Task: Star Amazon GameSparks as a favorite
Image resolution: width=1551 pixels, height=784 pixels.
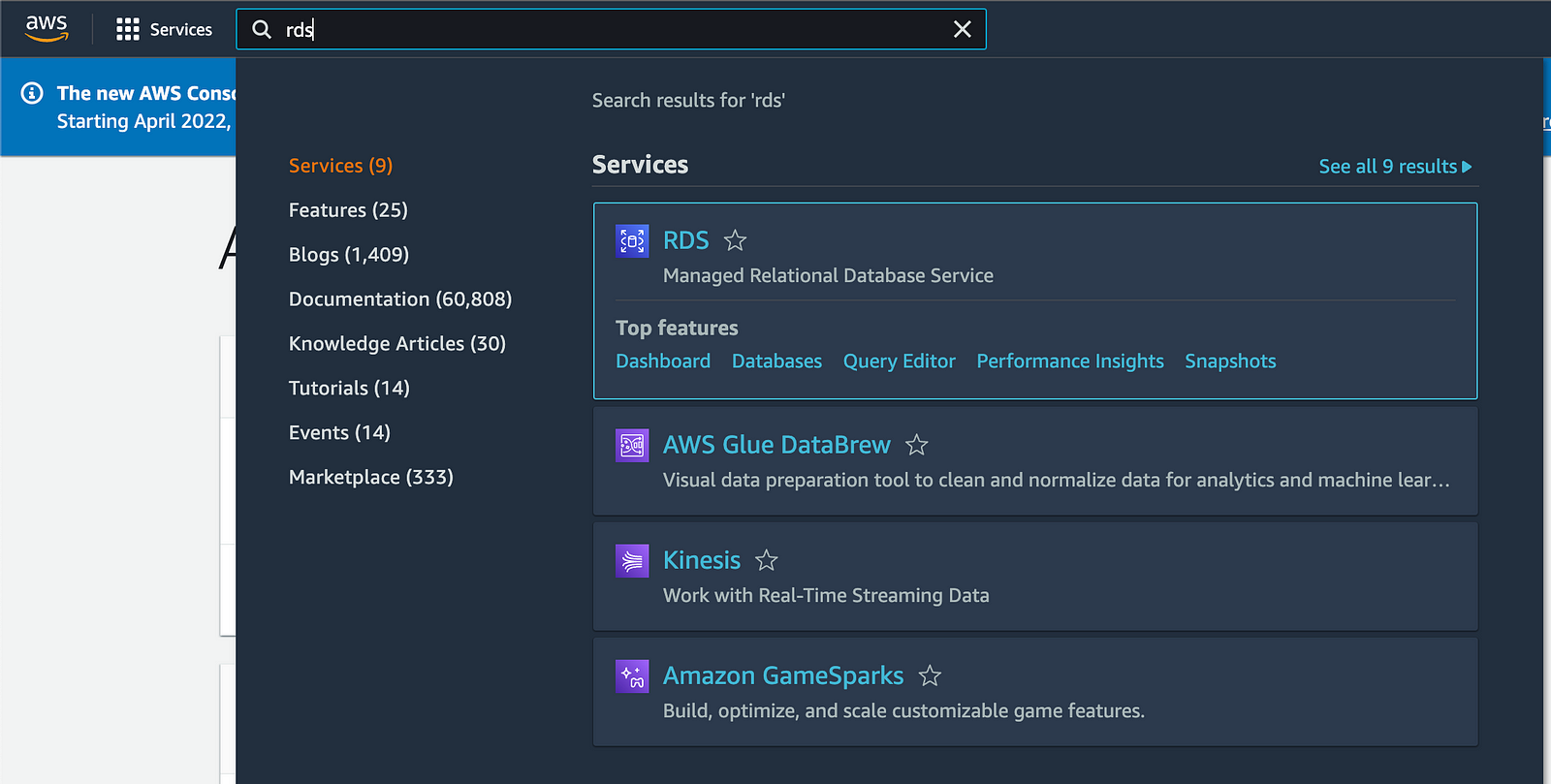Action: point(930,675)
